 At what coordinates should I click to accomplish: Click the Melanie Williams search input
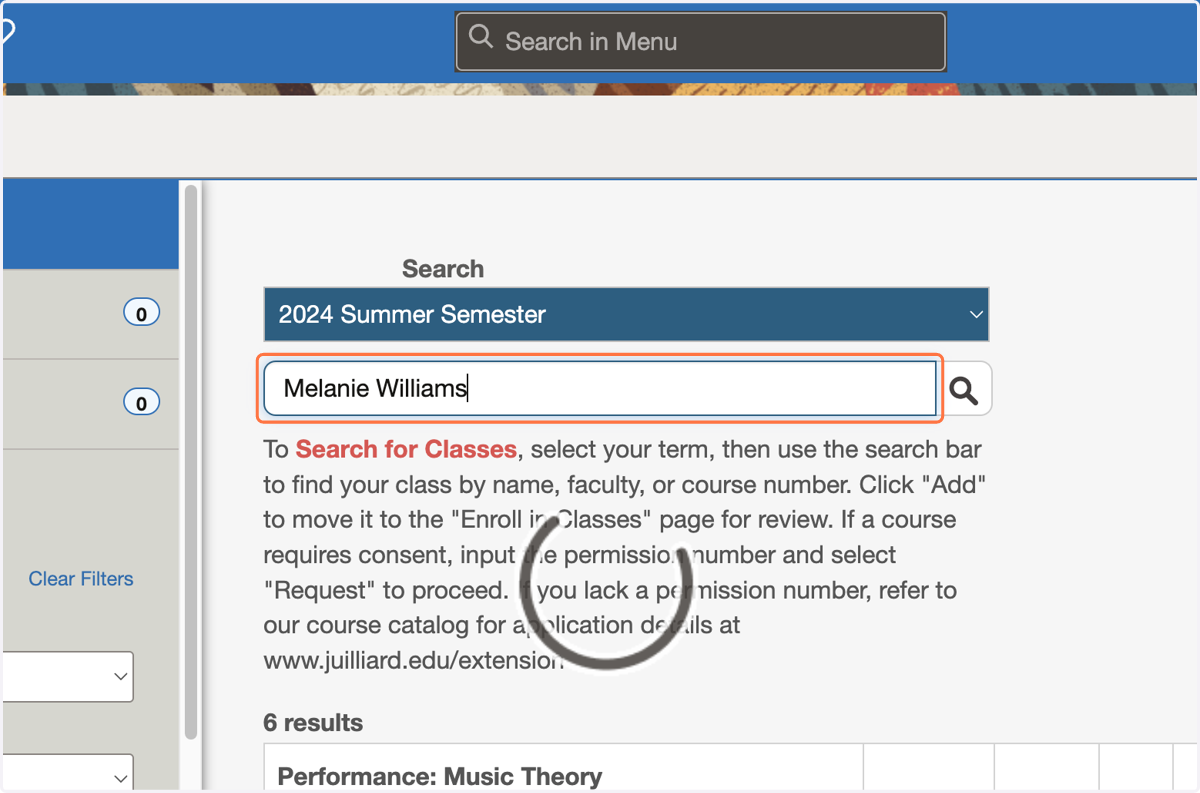click(x=600, y=388)
